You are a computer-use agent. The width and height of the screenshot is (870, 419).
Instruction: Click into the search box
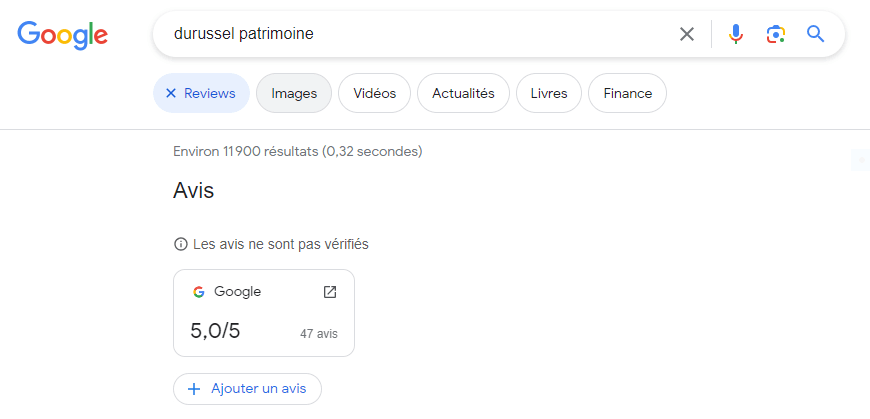420,34
